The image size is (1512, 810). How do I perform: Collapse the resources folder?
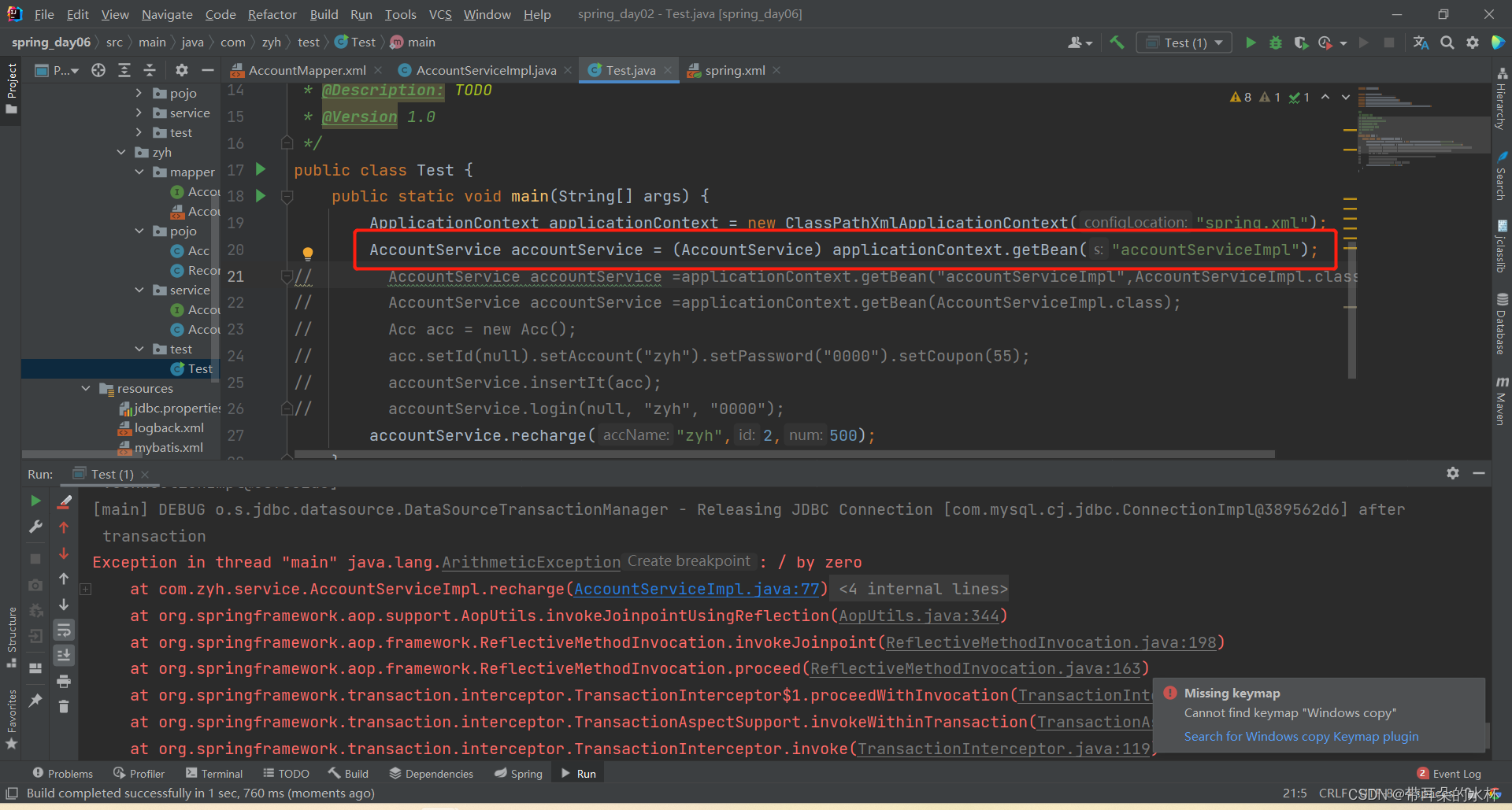86,388
